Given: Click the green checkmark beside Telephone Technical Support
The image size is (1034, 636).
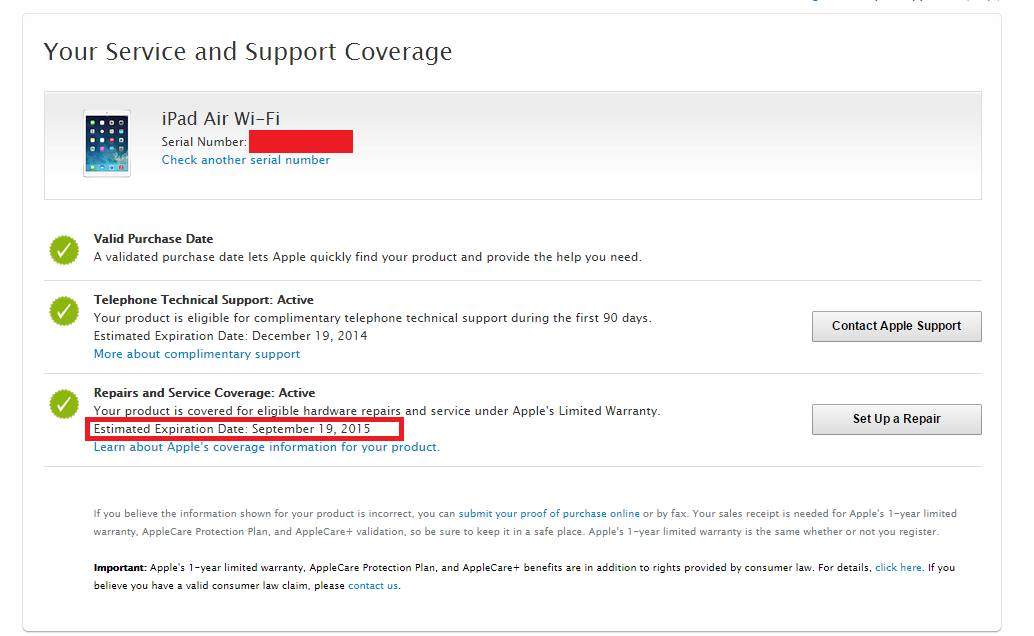Looking at the screenshot, I should pyautogui.click(x=64, y=311).
